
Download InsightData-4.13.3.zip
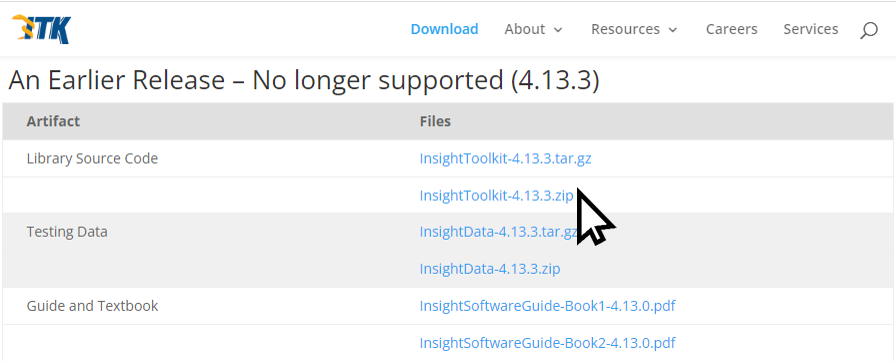(x=490, y=268)
